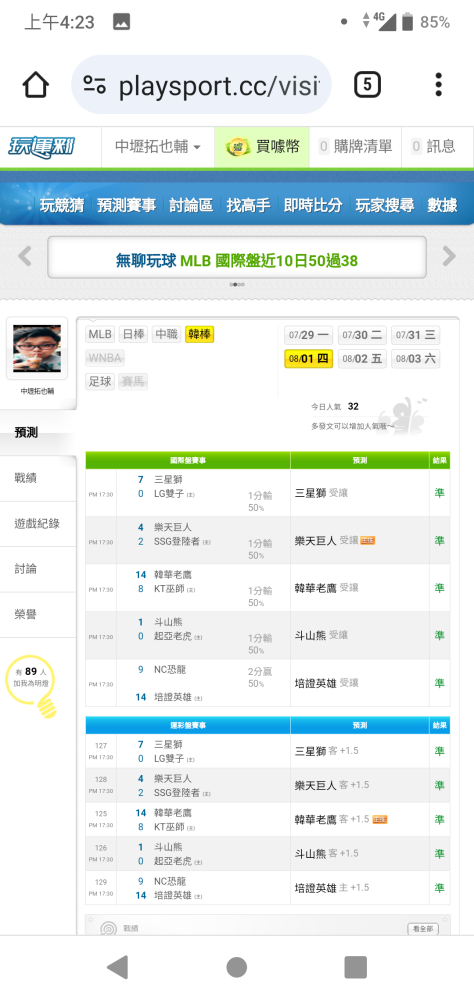Select the MLB league filter
Screen dimensions: 474x1000
(x=100, y=334)
